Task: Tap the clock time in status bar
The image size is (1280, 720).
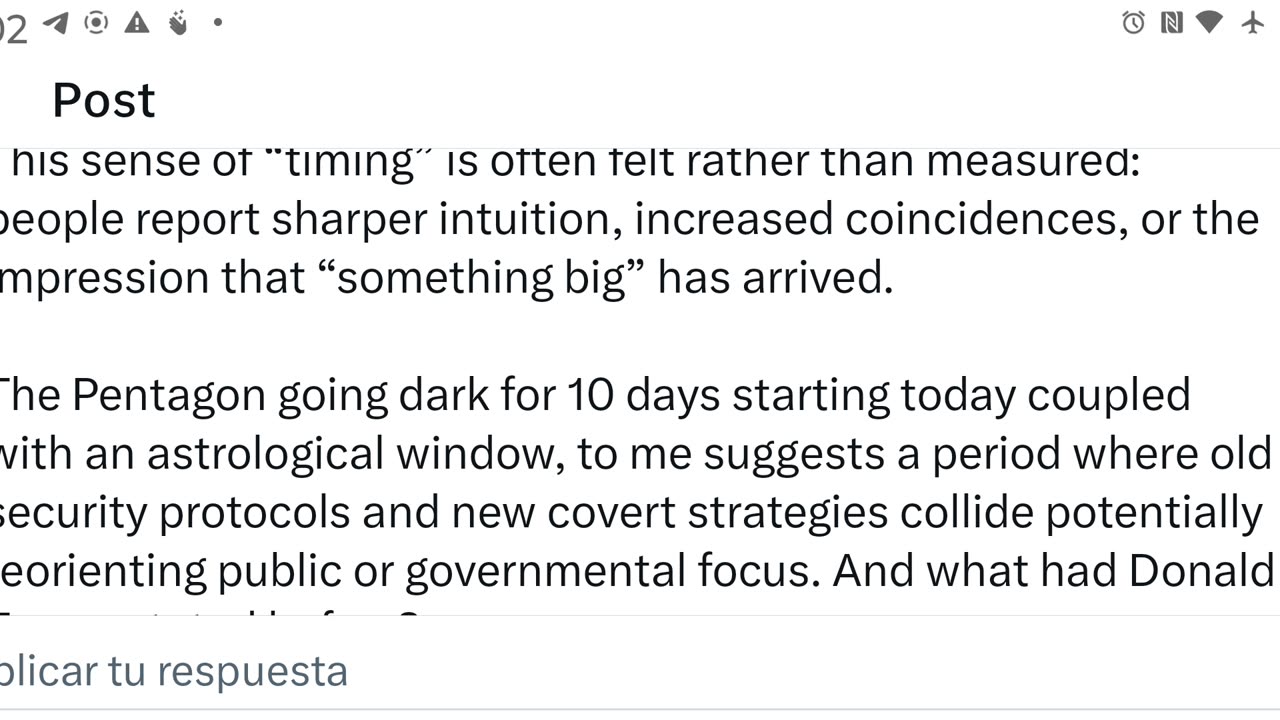Action: point(14,29)
